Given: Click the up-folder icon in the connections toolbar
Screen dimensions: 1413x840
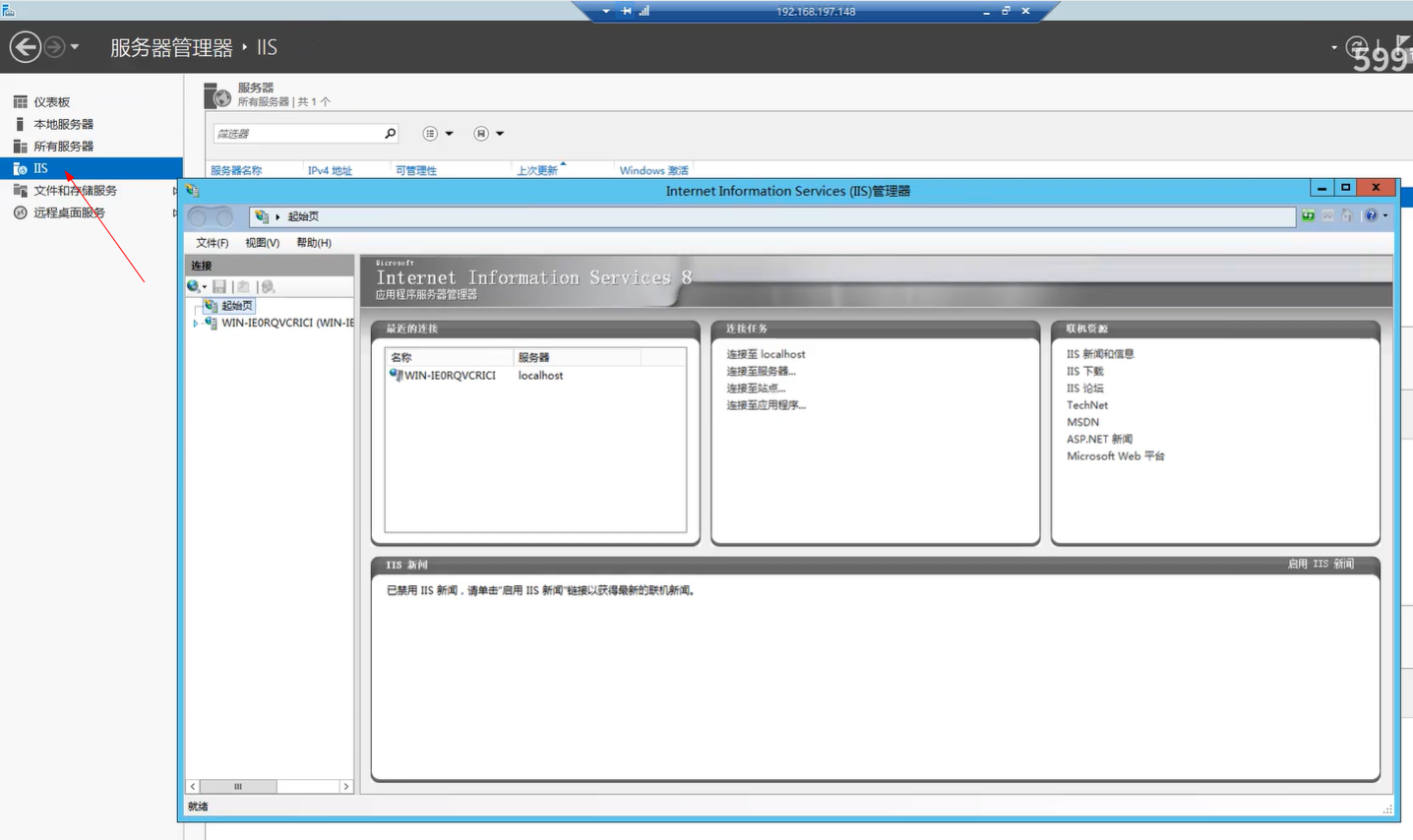Looking at the screenshot, I should [x=243, y=286].
